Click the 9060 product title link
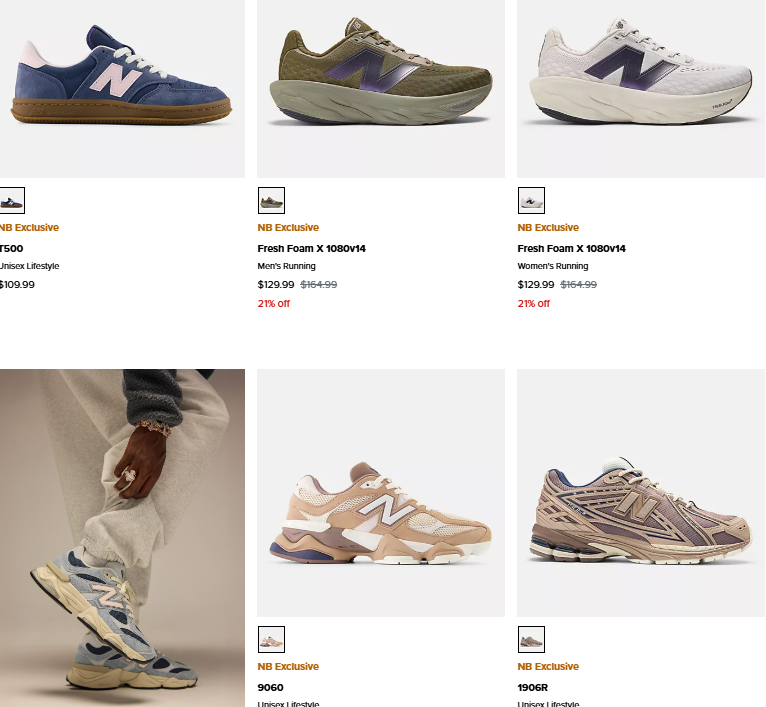This screenshot has width=766, height=707. [x=270, y=687]
